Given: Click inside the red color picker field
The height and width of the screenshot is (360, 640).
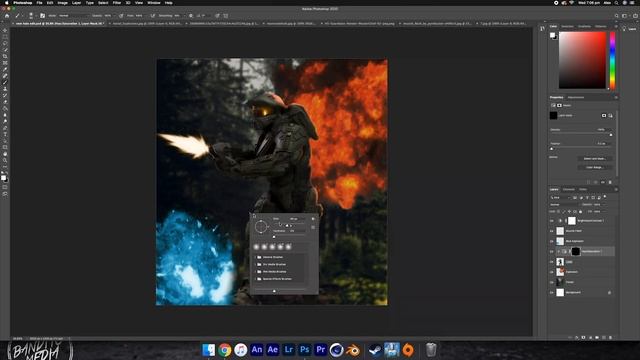Looking at the screenshot, I should (x=582, y=60).
